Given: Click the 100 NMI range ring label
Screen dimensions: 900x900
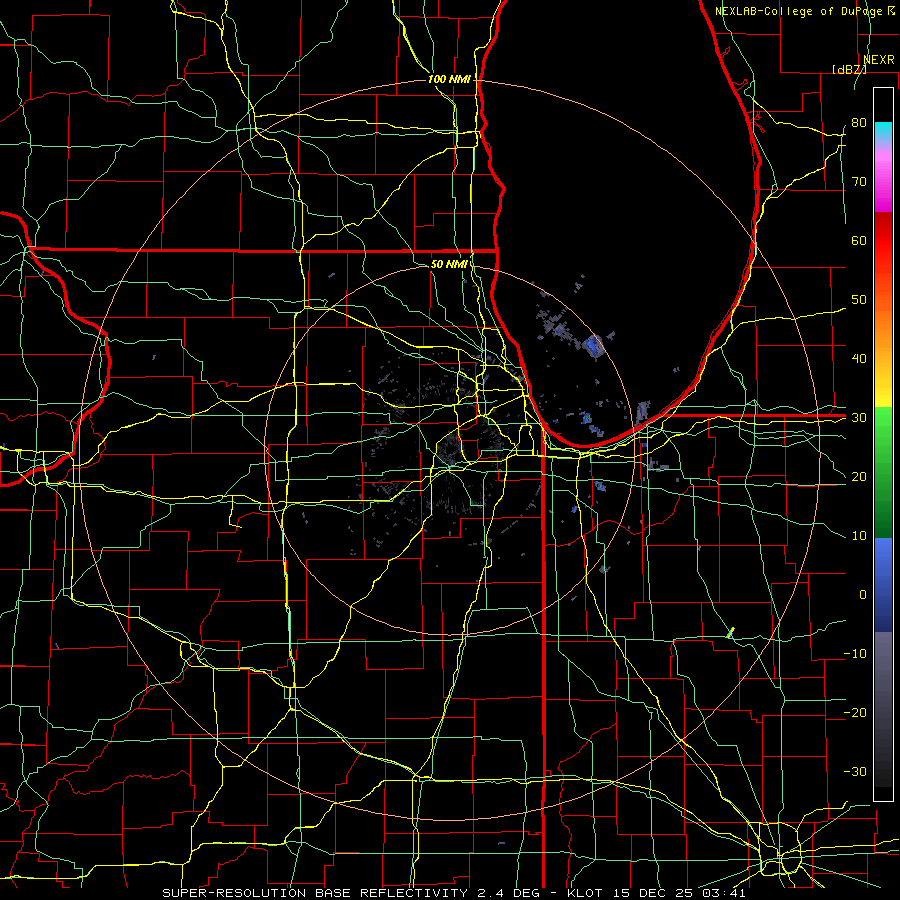Looking at the screenshot, I should point(449,79).
